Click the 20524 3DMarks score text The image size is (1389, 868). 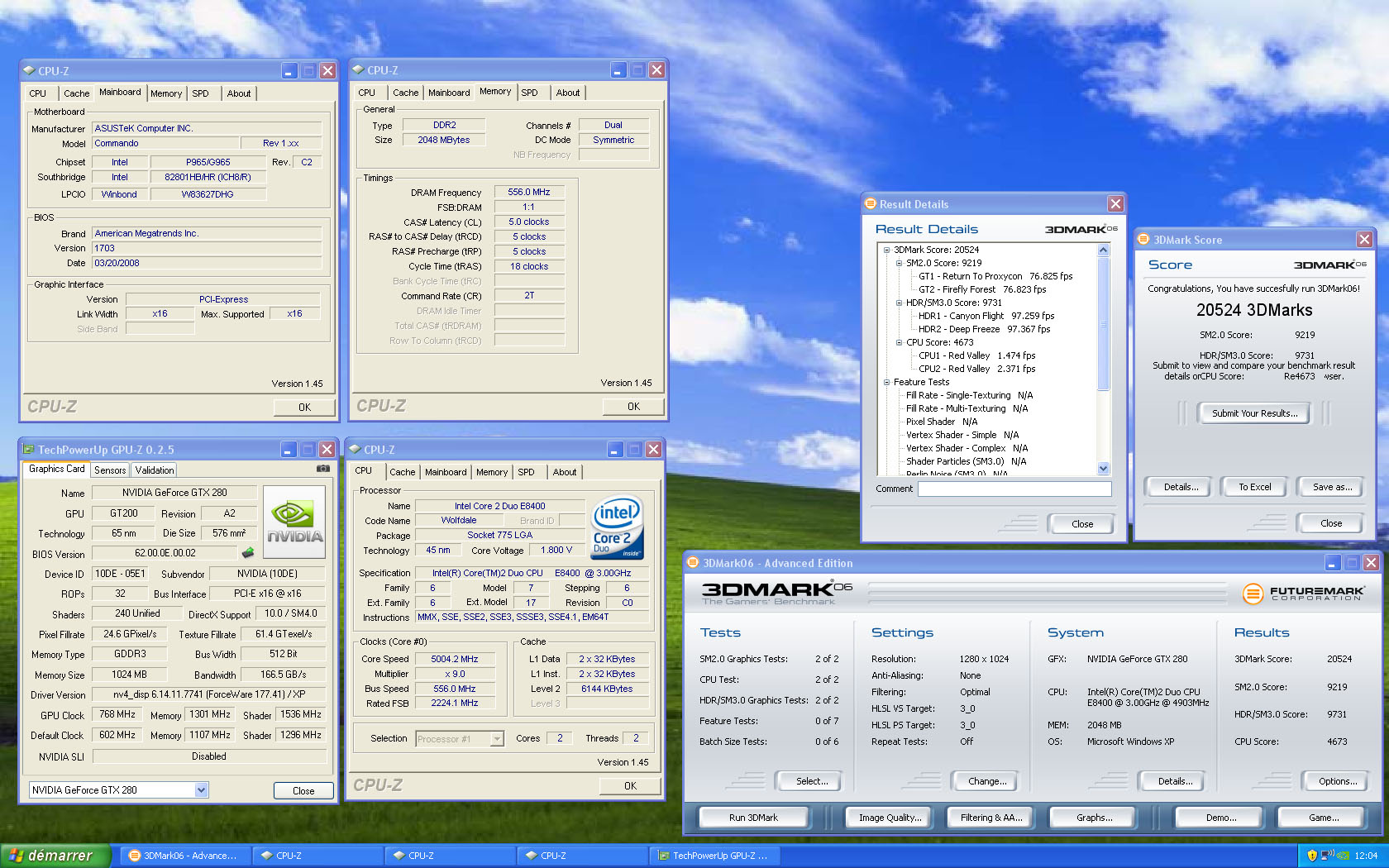pyautogui.click(x=1254, y=310)
